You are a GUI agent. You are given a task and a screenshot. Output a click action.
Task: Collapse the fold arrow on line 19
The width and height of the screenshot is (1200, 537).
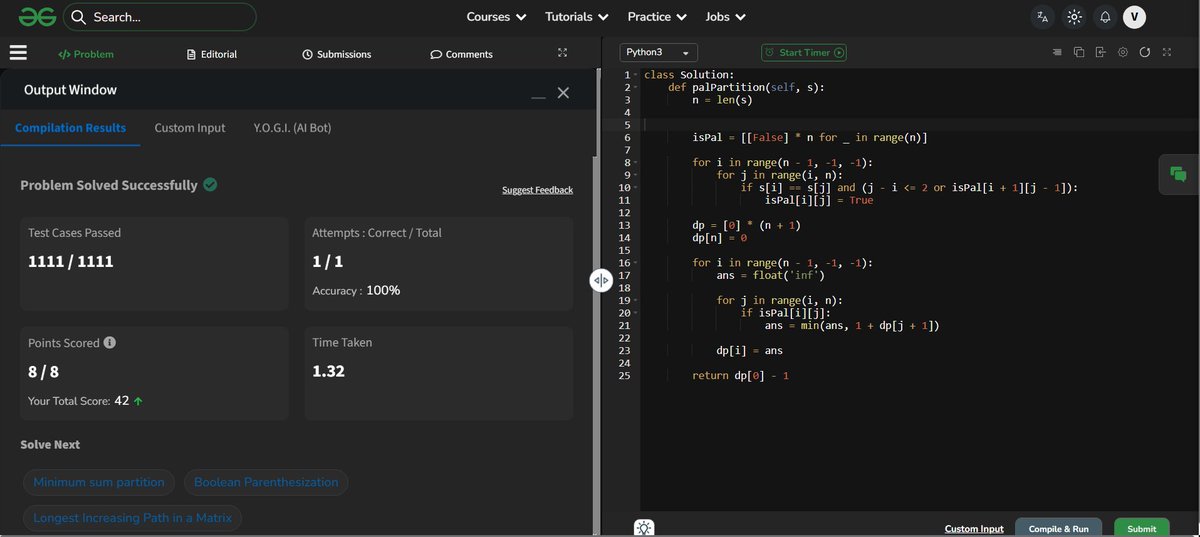tap(635, 300)
